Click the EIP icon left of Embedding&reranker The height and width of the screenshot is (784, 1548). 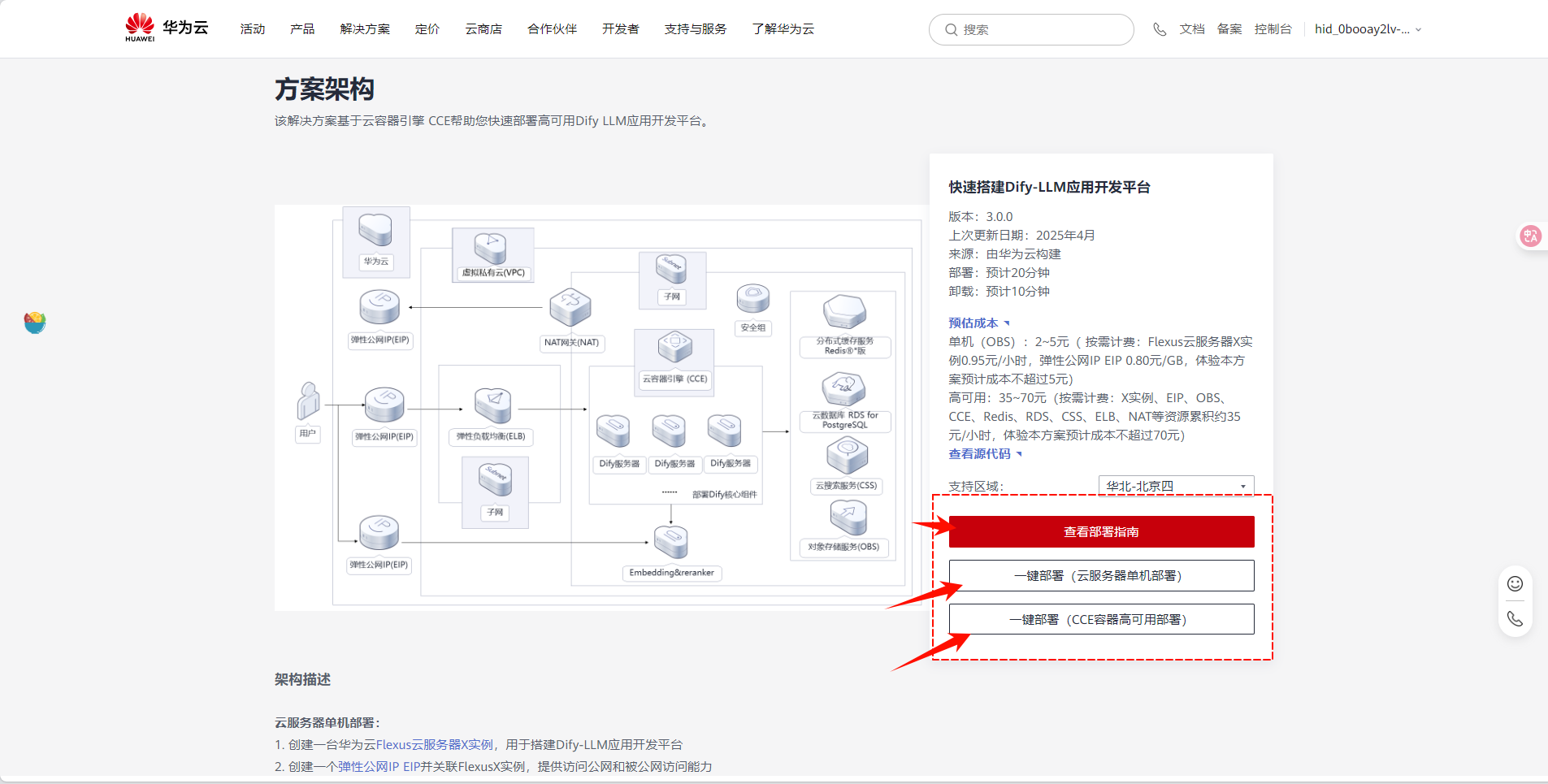point(379,533)
